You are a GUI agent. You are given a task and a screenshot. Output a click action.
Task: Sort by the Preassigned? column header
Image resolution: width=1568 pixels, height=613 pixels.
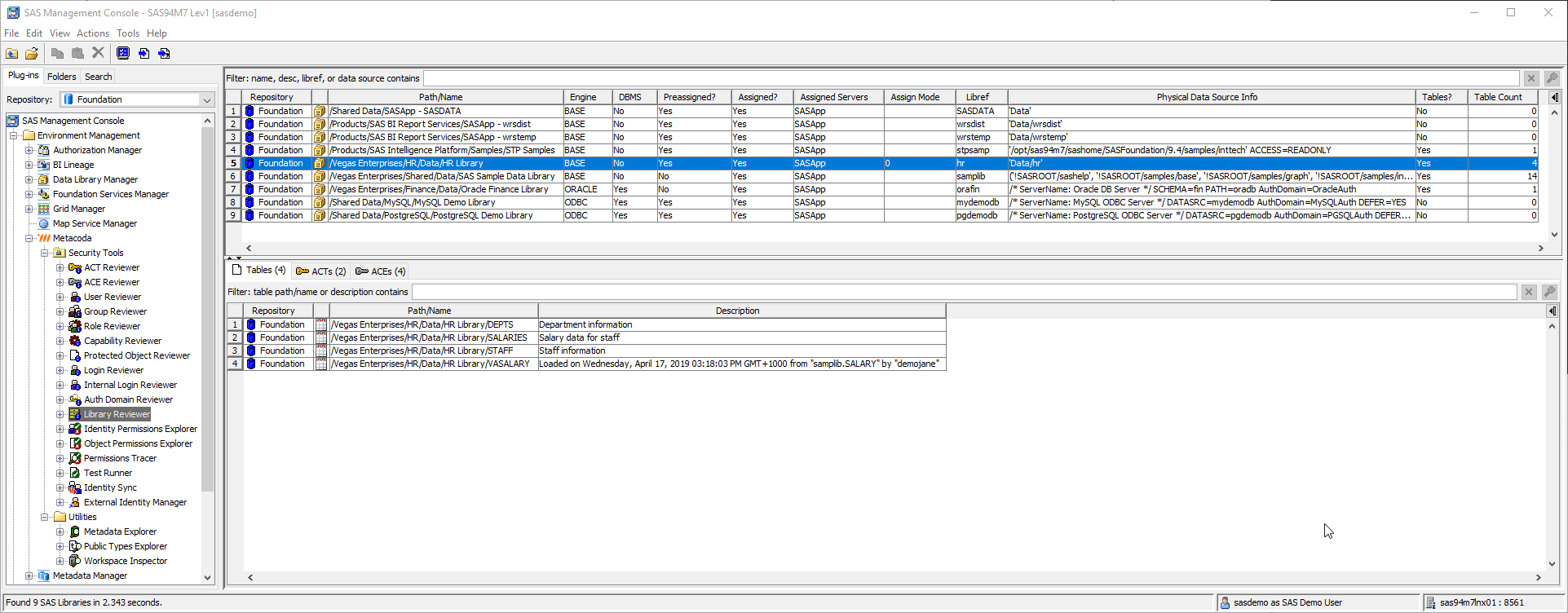coord(693,97)
